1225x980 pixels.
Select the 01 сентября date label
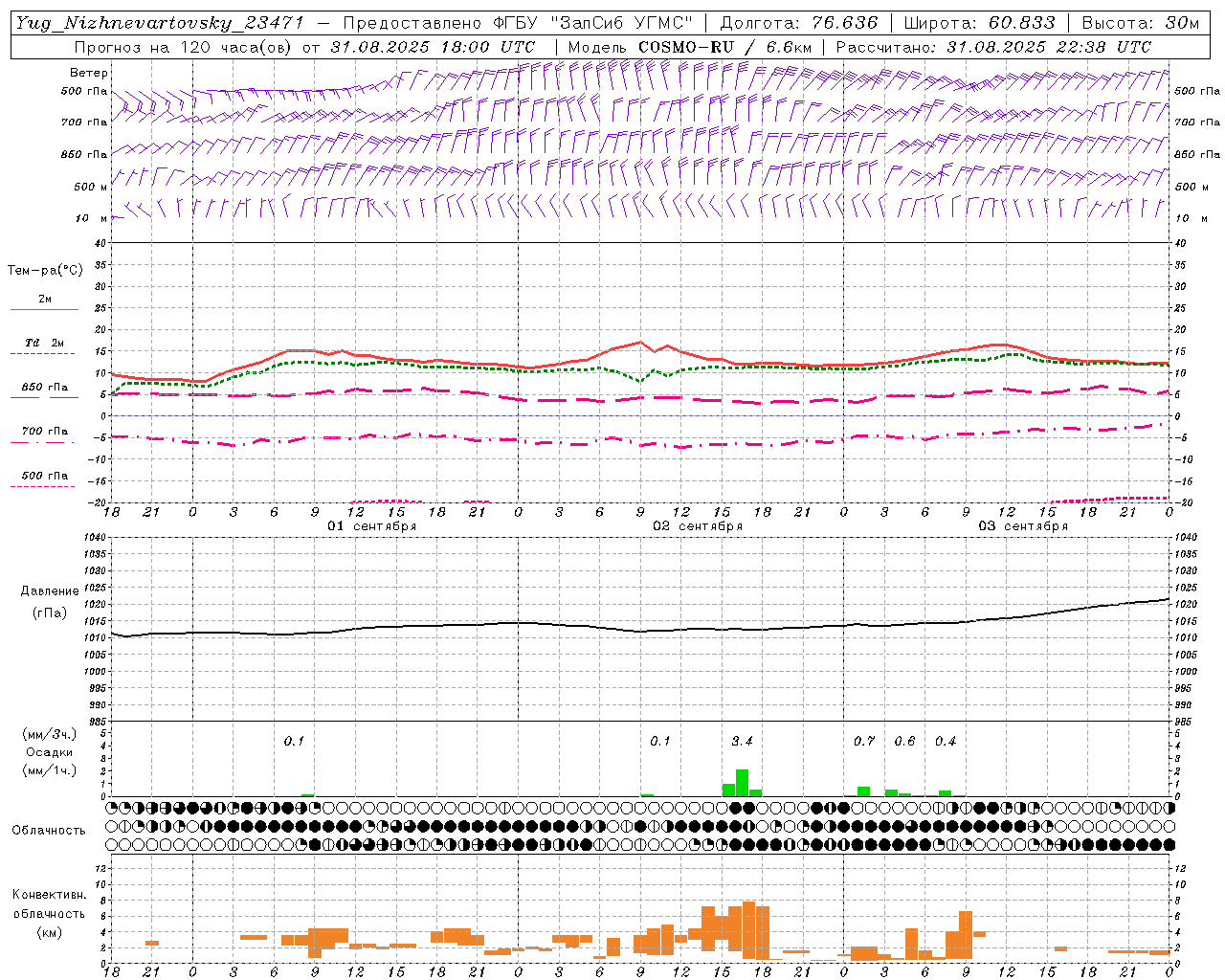pos(372,526)
